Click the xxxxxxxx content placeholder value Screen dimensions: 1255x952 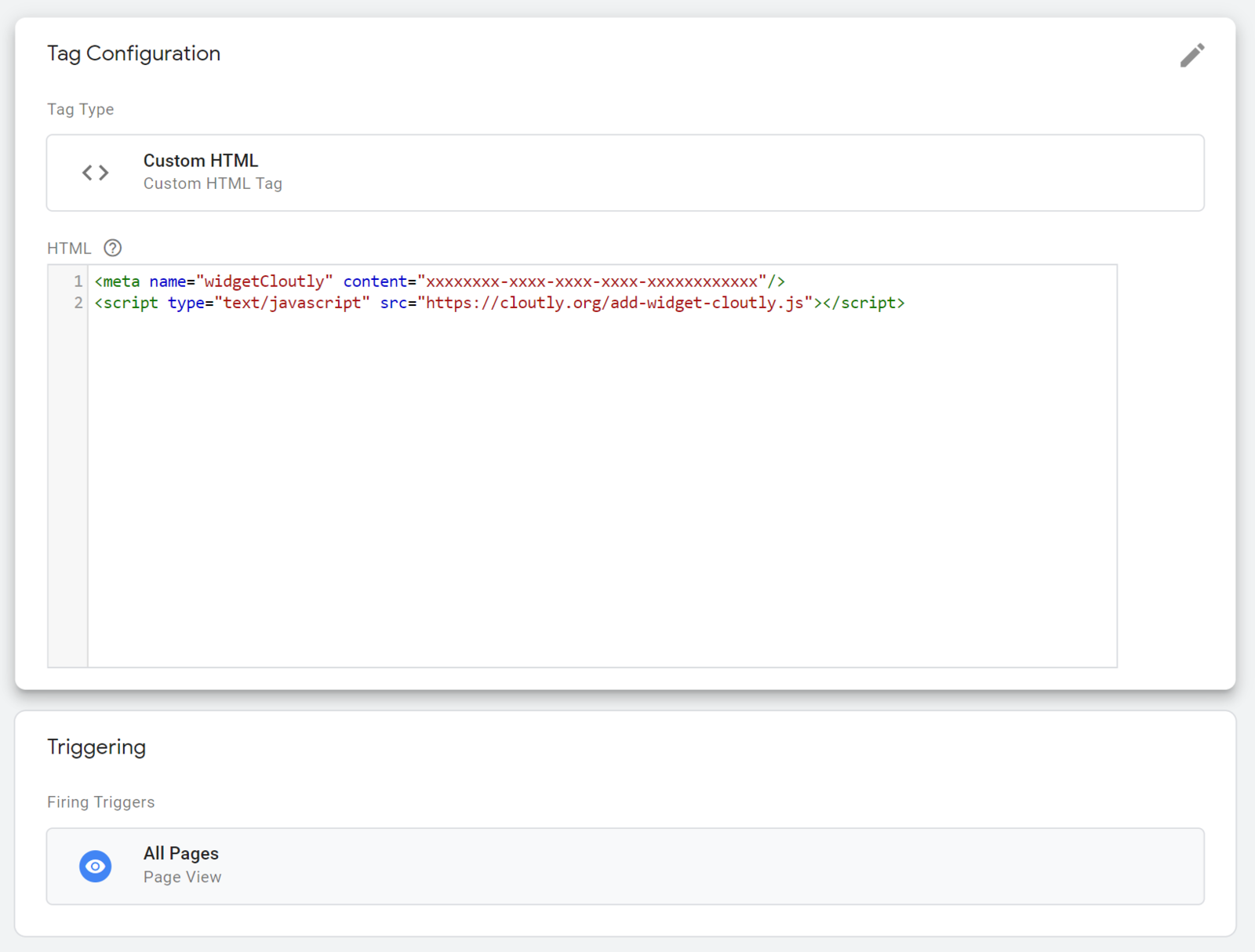591,282
